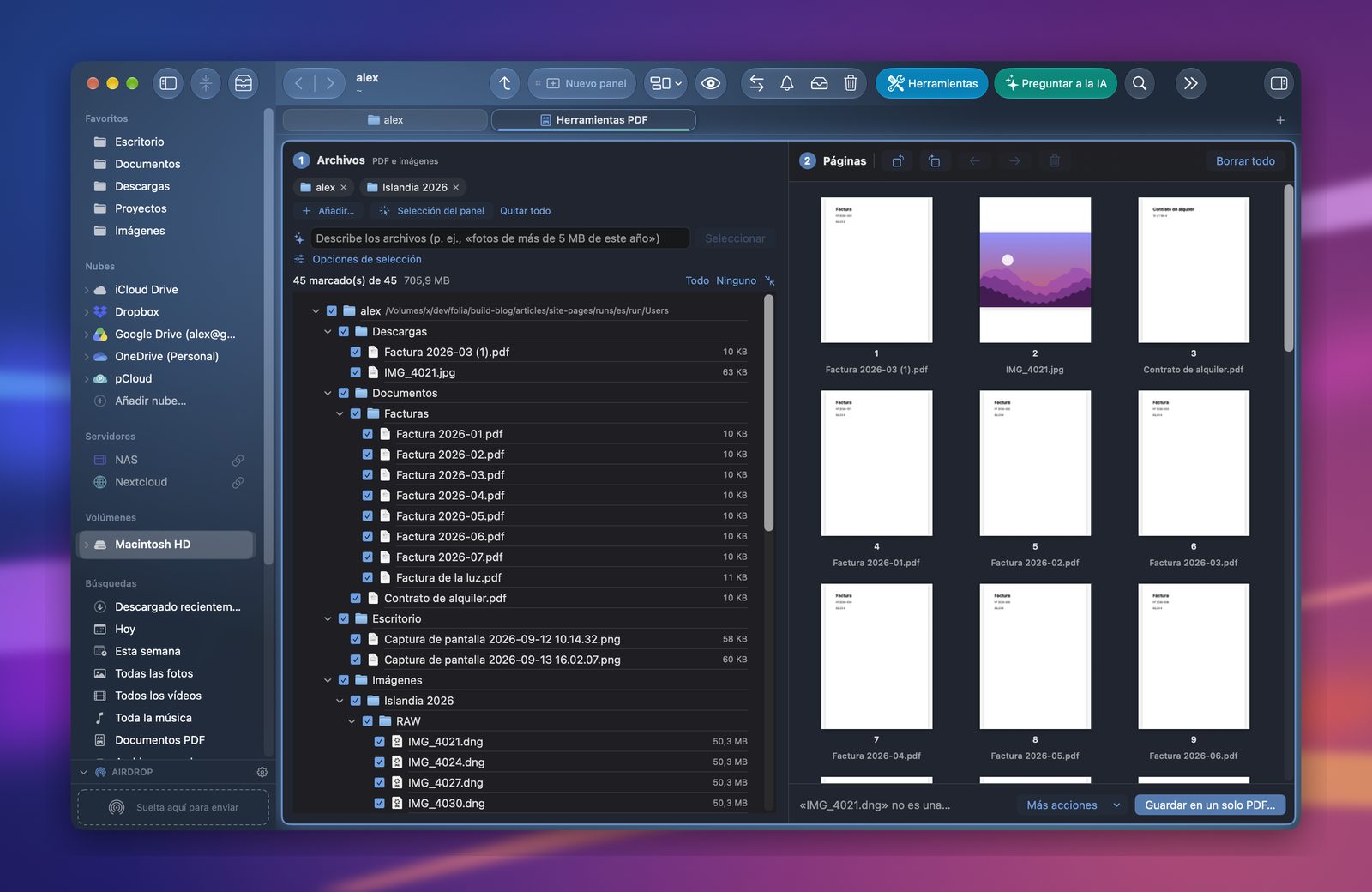Switch to the alex tab
1372x892 pixels.
385,120
